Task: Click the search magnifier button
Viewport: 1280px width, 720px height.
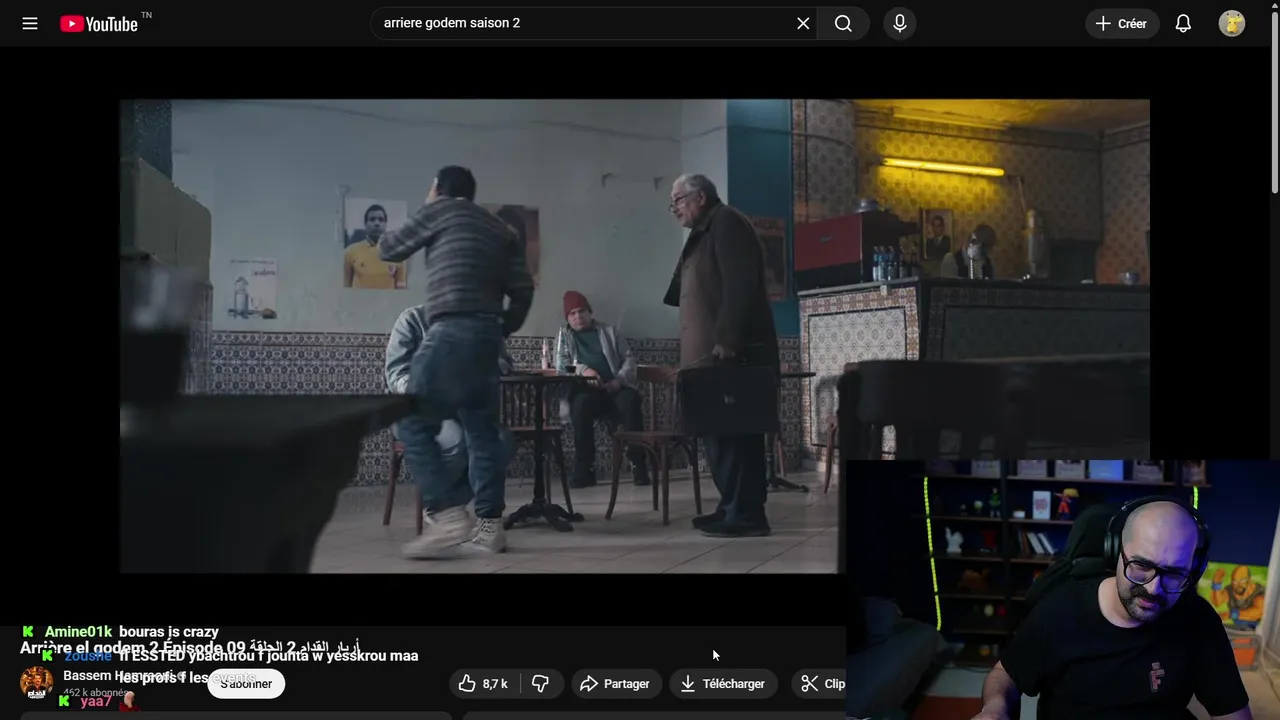Action: click(843, 23)
